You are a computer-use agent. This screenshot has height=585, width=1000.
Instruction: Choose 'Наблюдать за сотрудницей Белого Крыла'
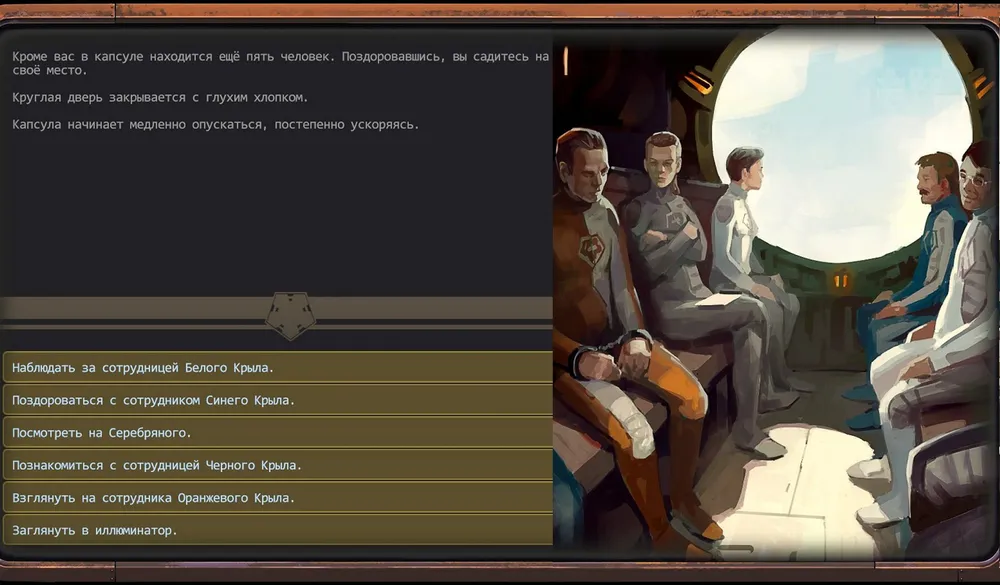[x=277, y=367]
